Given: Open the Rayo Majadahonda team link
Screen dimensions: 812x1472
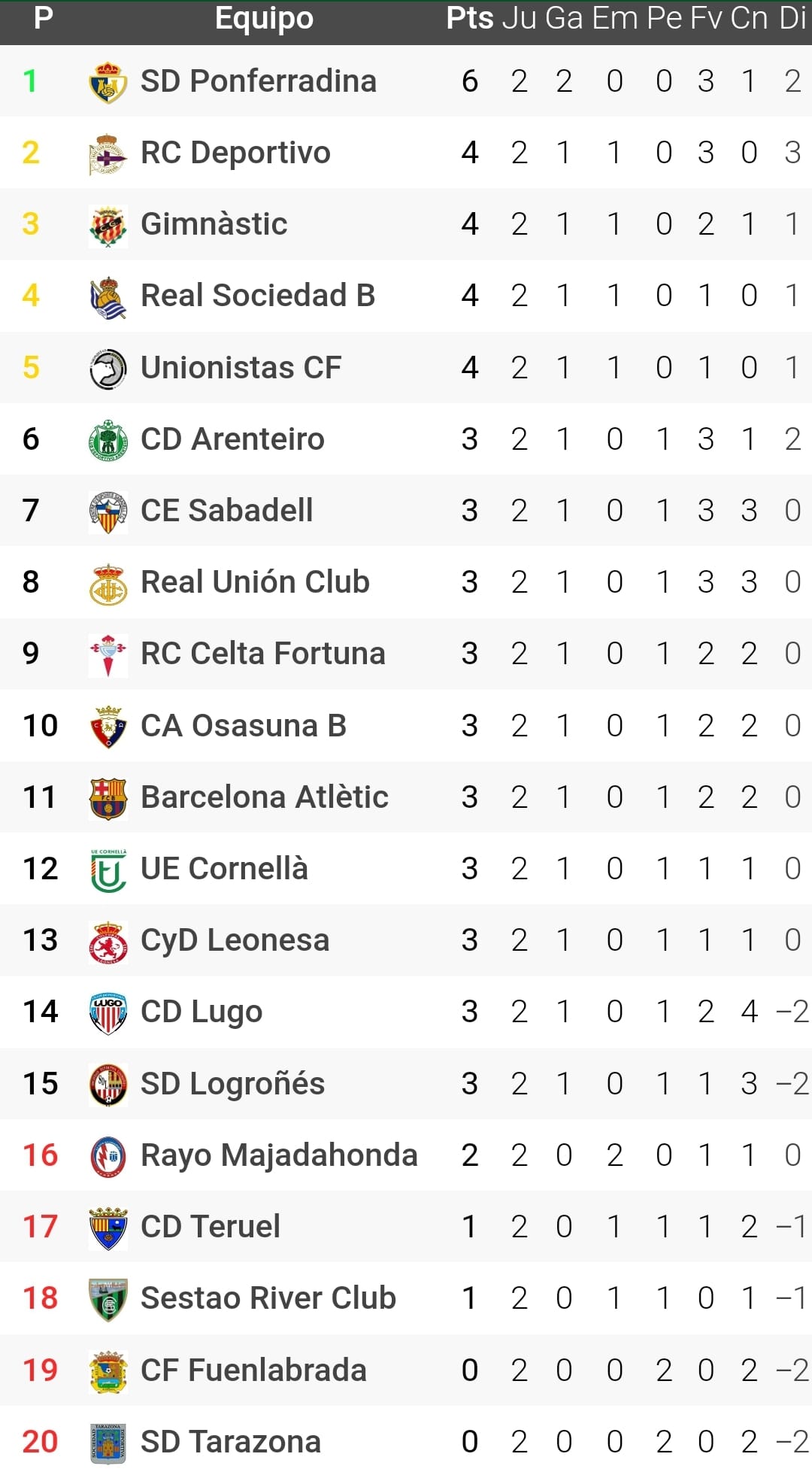Looking at the screenshot, I should click(279, 1155).
